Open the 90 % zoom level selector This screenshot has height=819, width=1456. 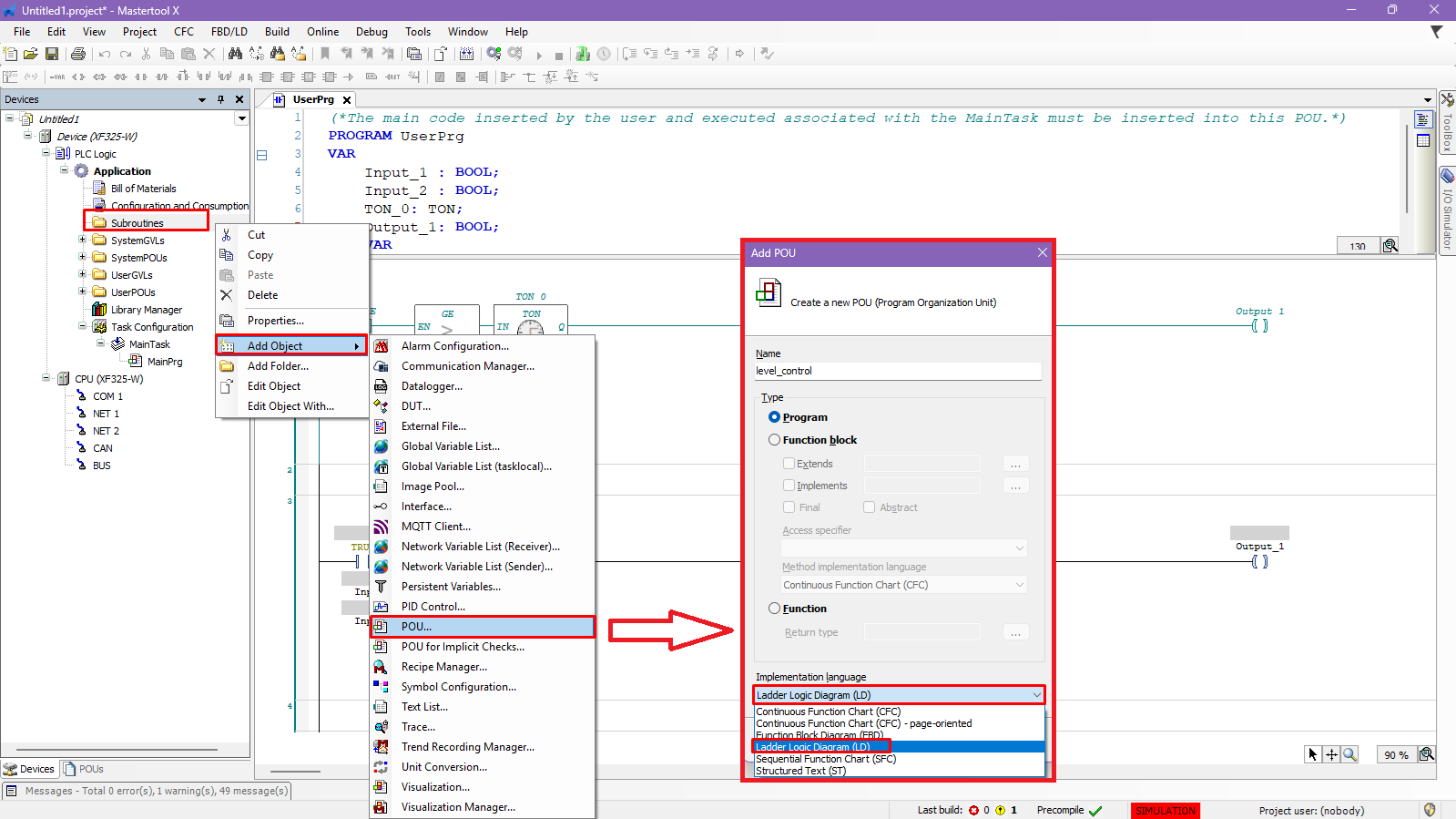coord(1396,754)
